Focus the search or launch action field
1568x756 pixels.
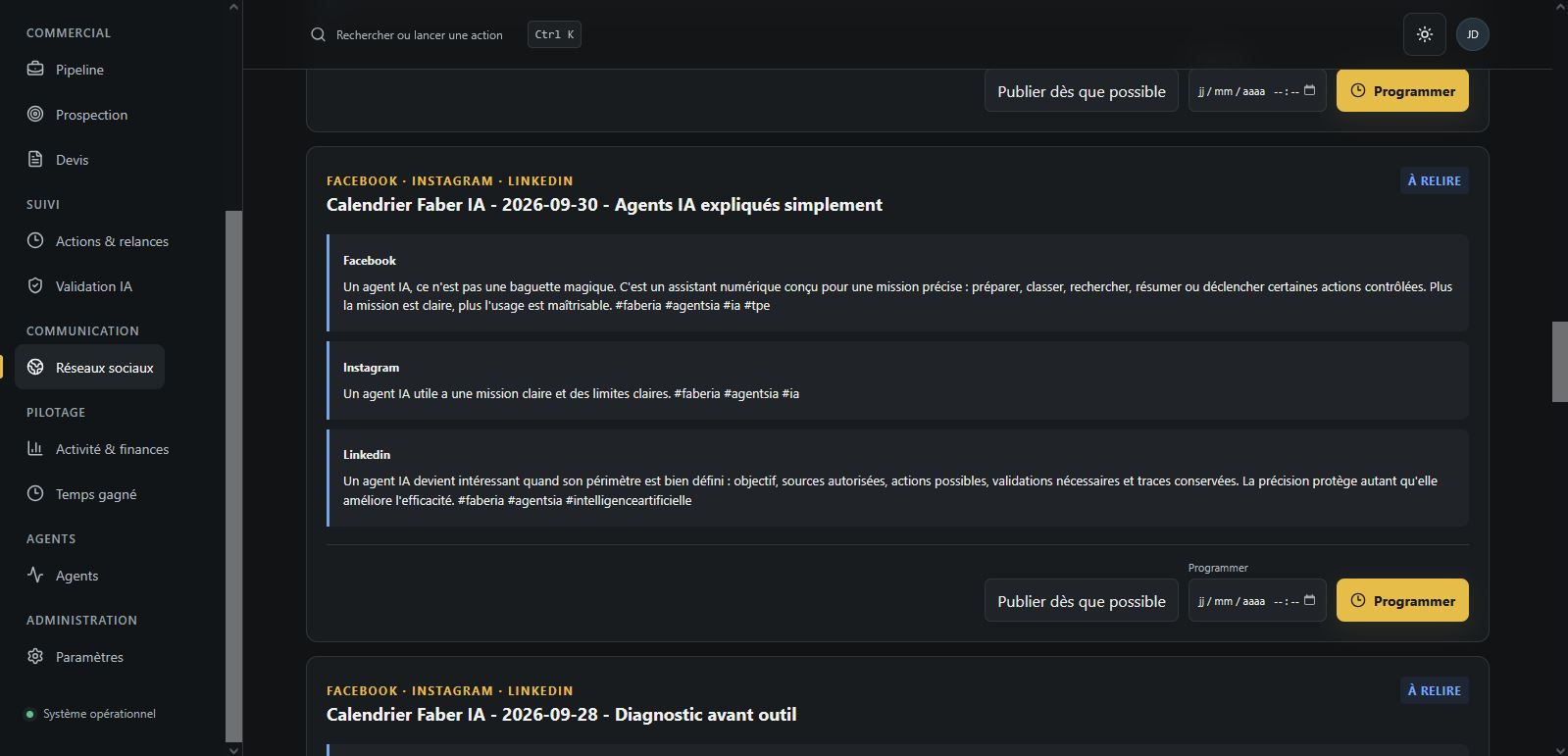(x=419, y=34)
